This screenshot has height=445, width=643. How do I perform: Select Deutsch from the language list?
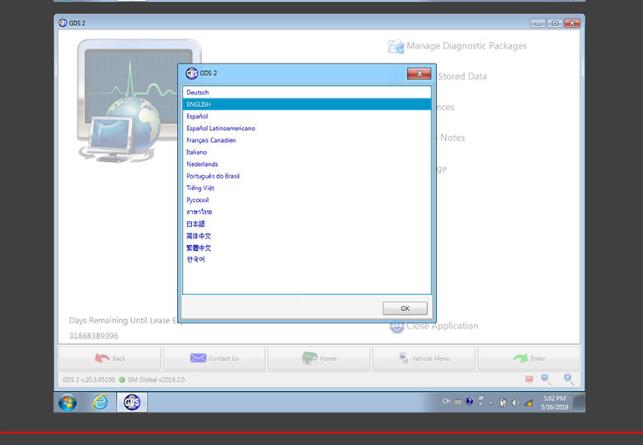pyautogui.click(x=198, y=92)
